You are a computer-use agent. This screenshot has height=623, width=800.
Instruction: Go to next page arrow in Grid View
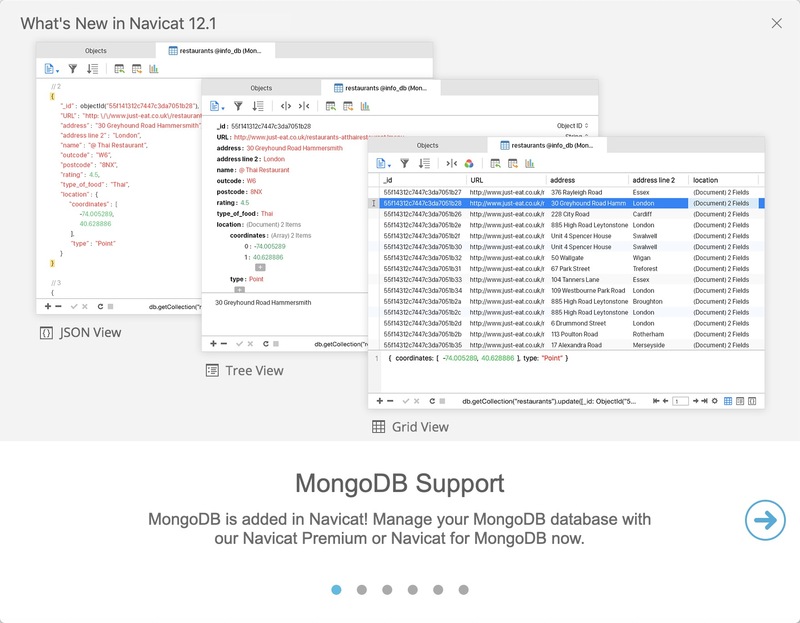[695, 401]
